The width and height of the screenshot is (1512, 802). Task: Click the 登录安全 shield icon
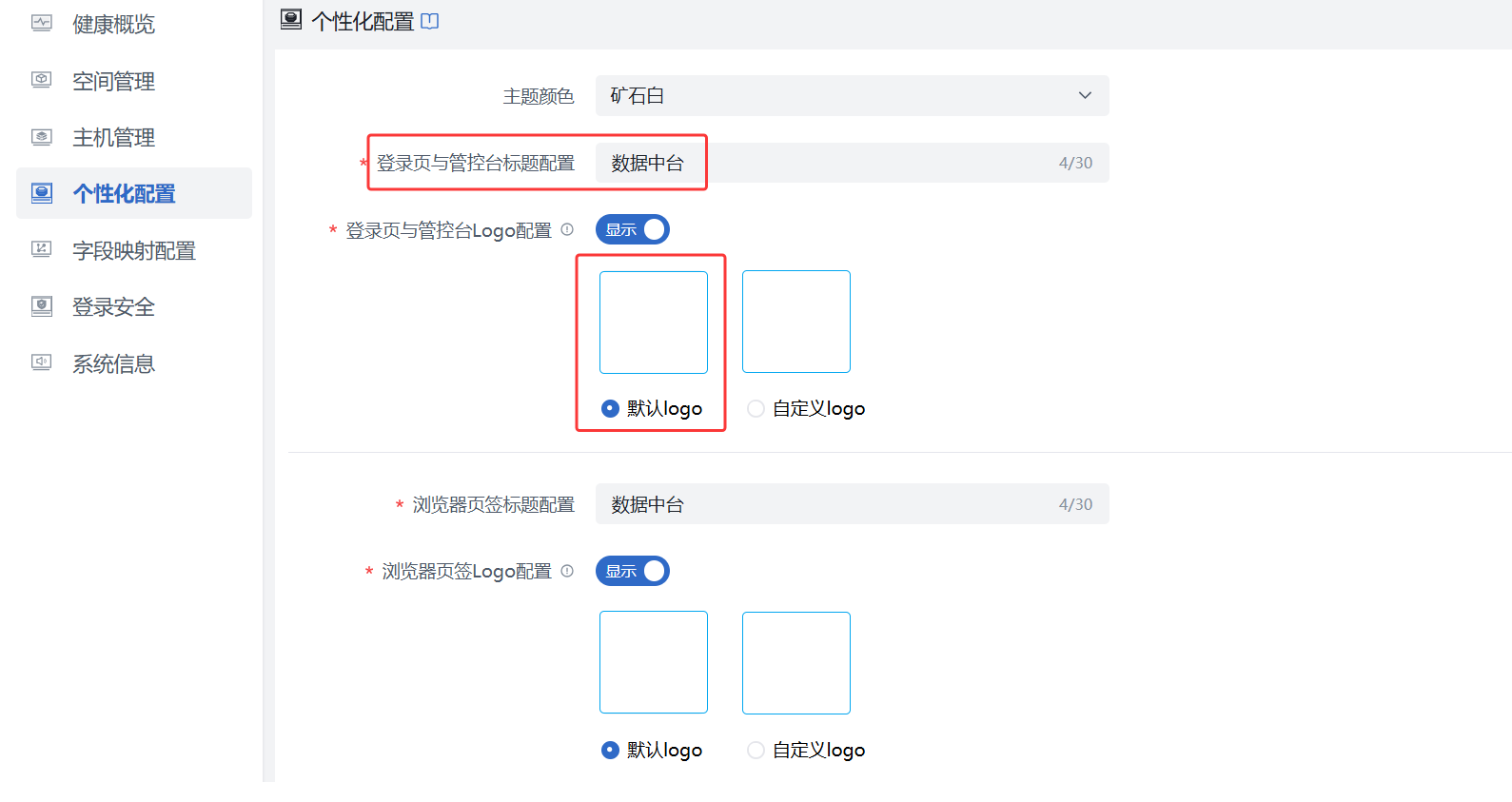tap(42, 306)
